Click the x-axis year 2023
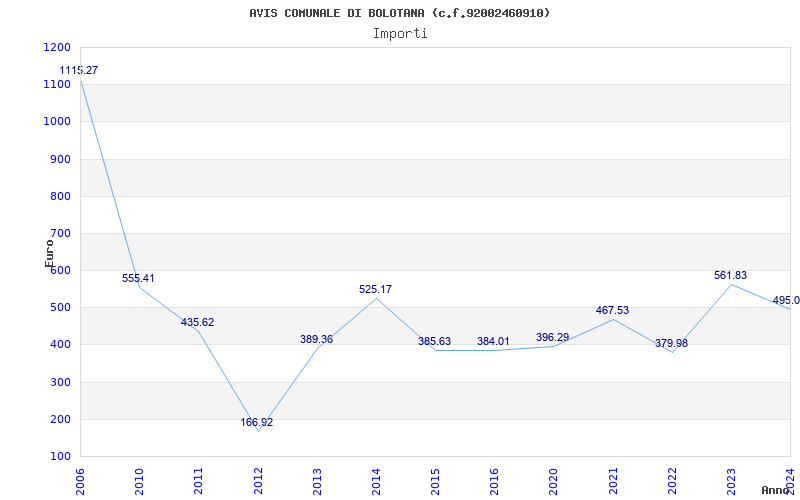The width and height of the screenshot is (800, 500). tap(732, 481)
